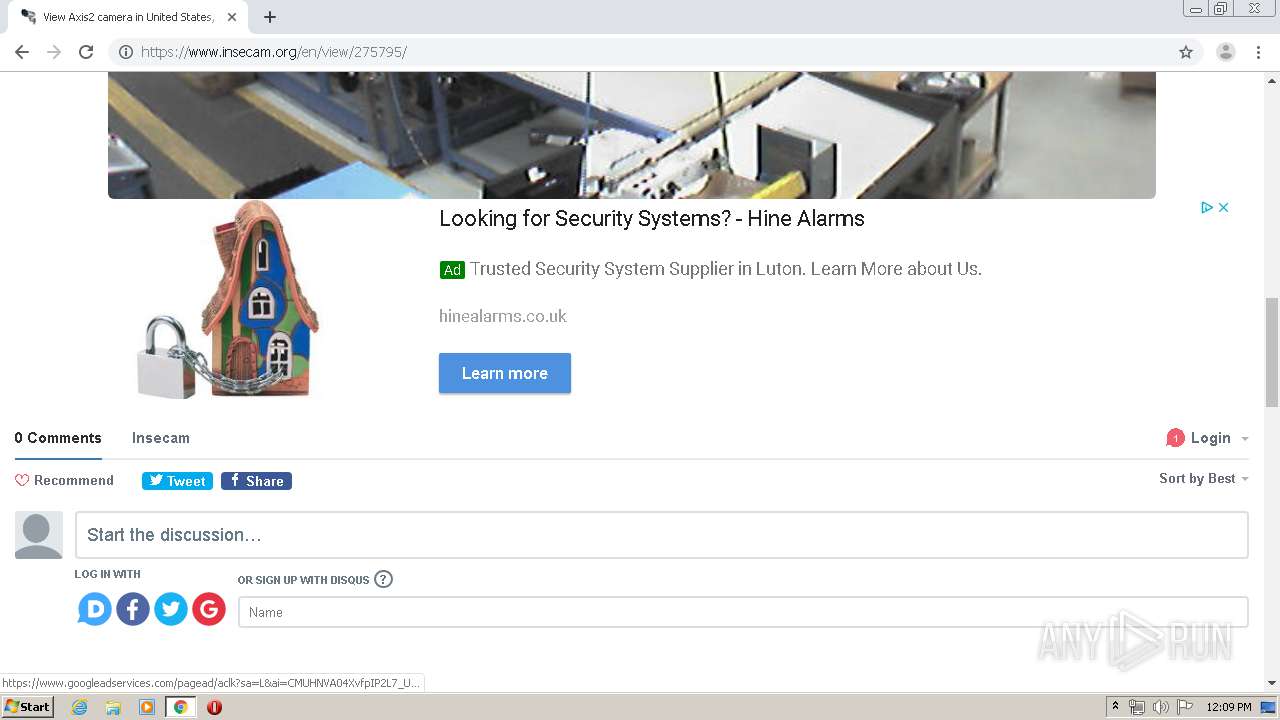Open the sign up help question mark
1280x720 pixels.
tap(383, 579)
